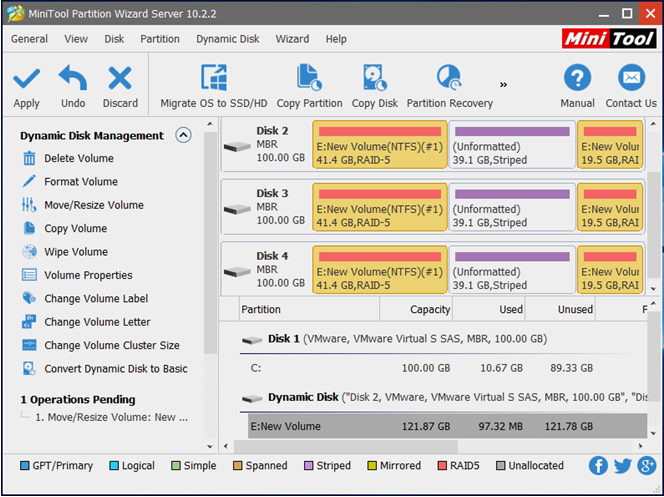
Task: Click the RAID5 legend color swatch
Action: point(442,466)
